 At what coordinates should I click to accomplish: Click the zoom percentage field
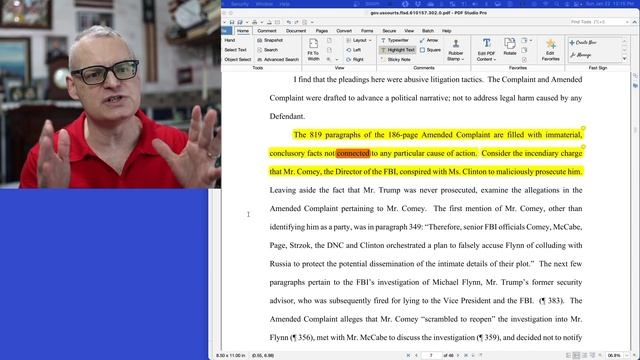(614, 356)
